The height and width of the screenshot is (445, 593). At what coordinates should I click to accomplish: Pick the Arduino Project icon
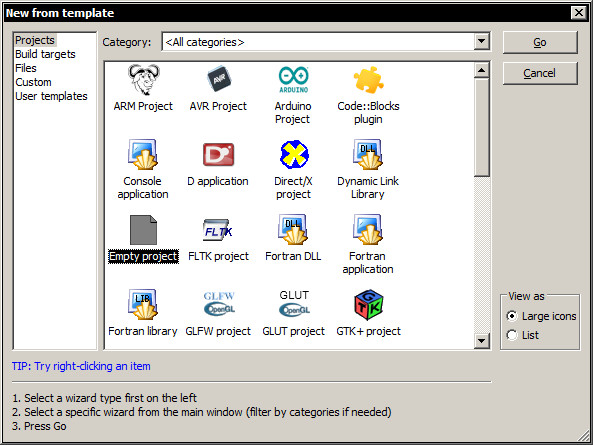293,80
